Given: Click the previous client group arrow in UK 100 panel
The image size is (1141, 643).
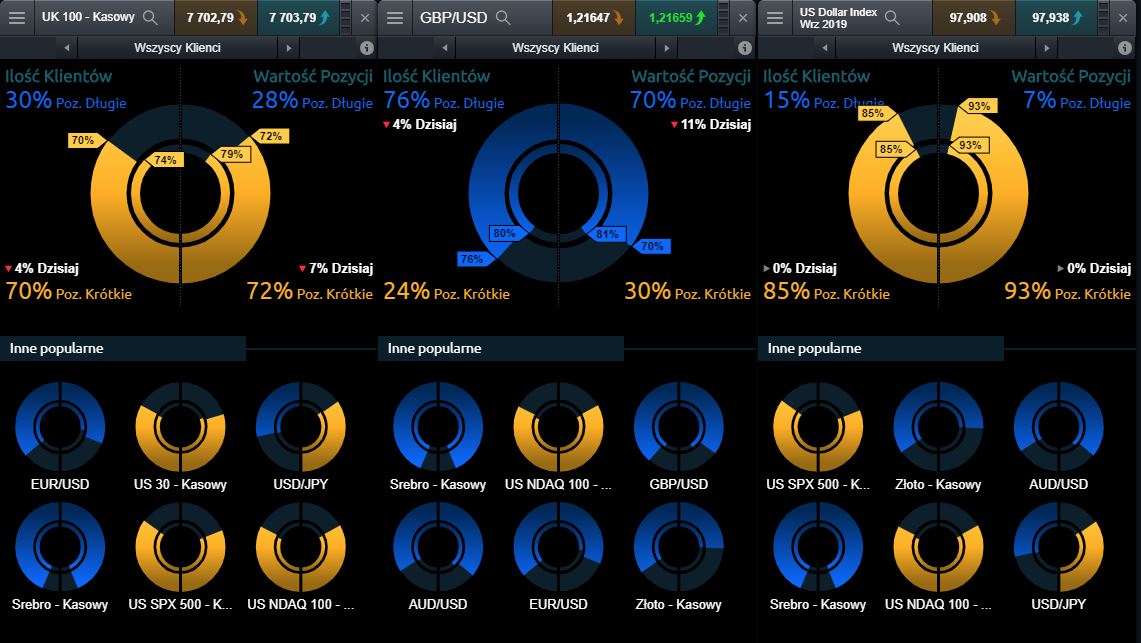Looking at the screenshot, I should click(x=67, y=47).
